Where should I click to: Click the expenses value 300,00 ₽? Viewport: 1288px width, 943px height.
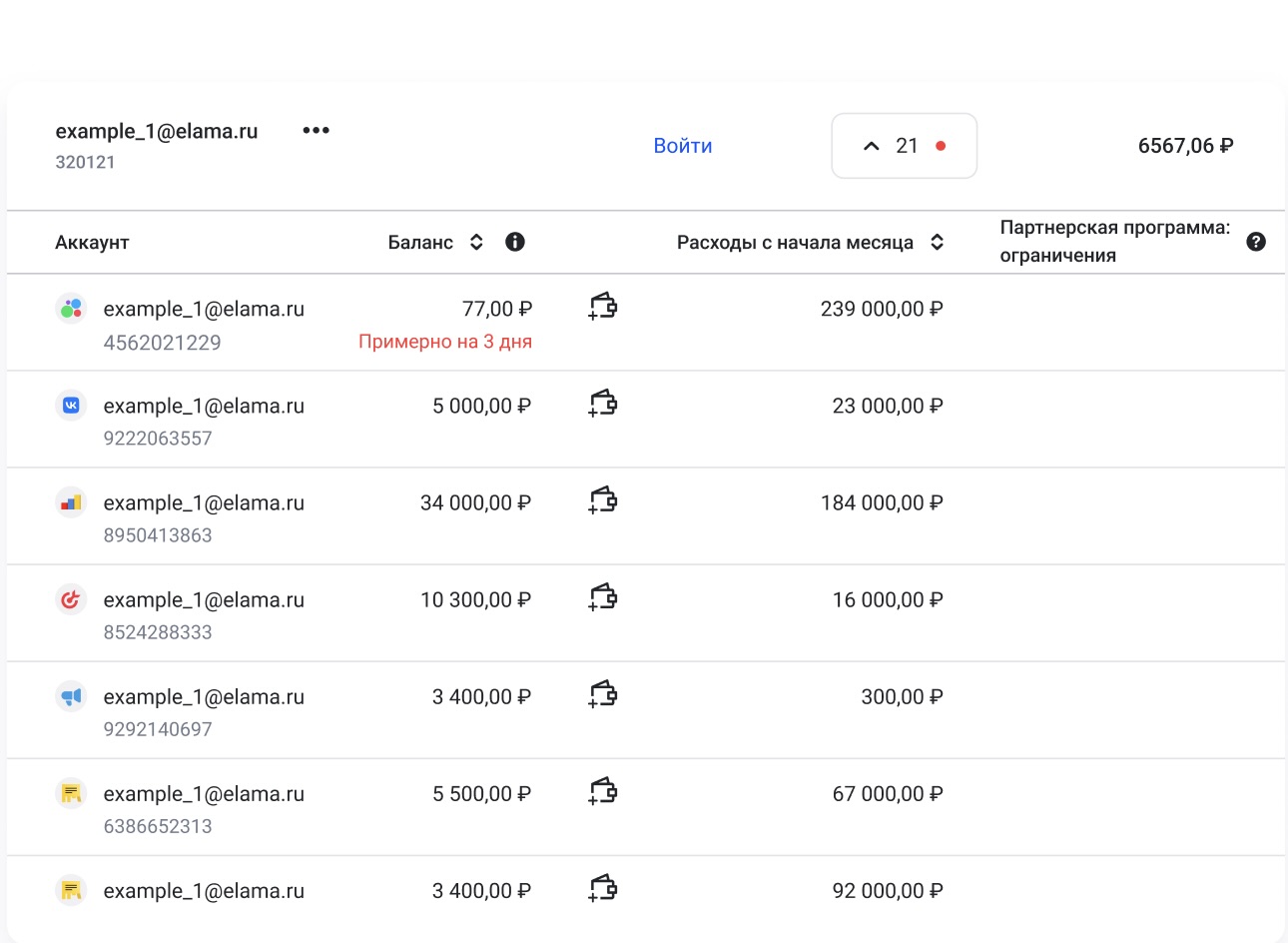click(x=903, y=697)
